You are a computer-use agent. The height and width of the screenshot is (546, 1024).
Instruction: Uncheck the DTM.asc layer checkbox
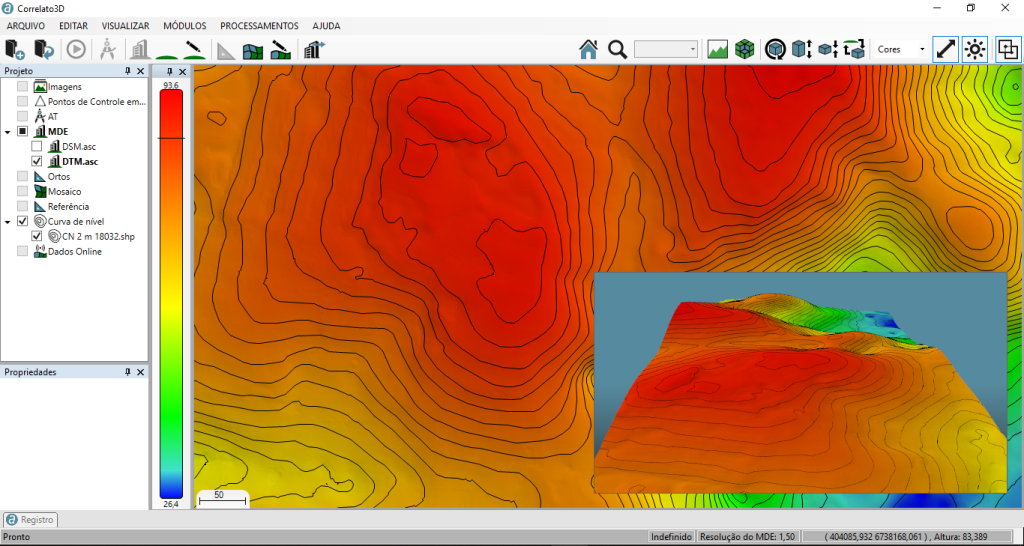[37, 161]
